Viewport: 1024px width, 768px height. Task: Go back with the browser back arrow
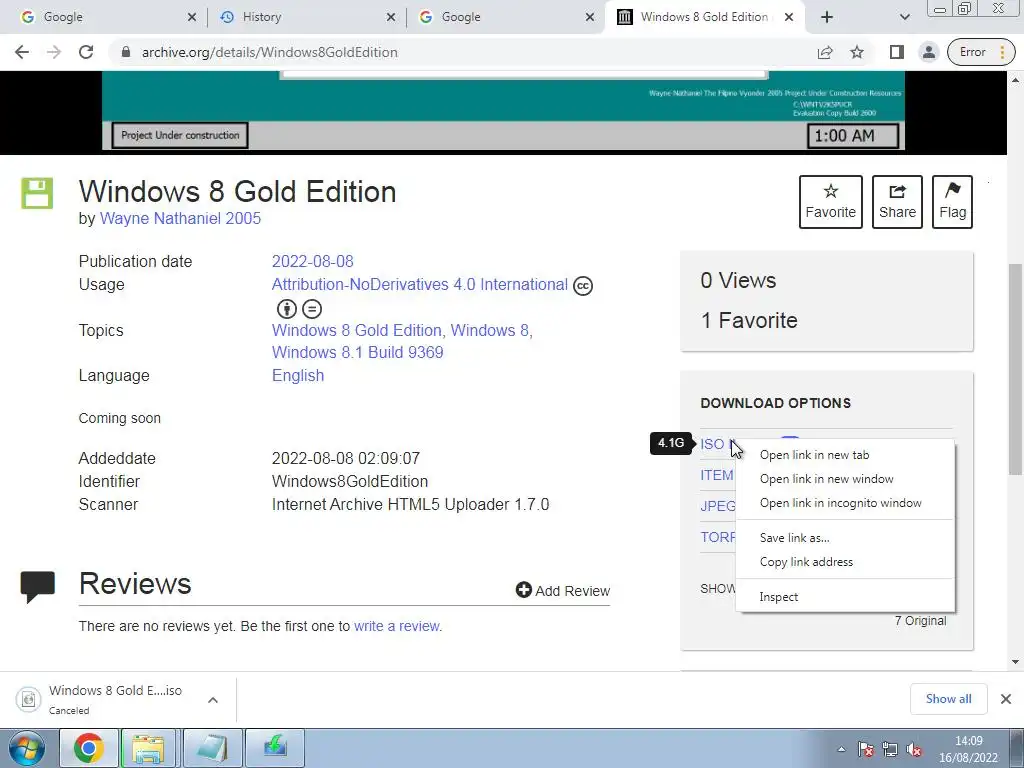point(22,52)
